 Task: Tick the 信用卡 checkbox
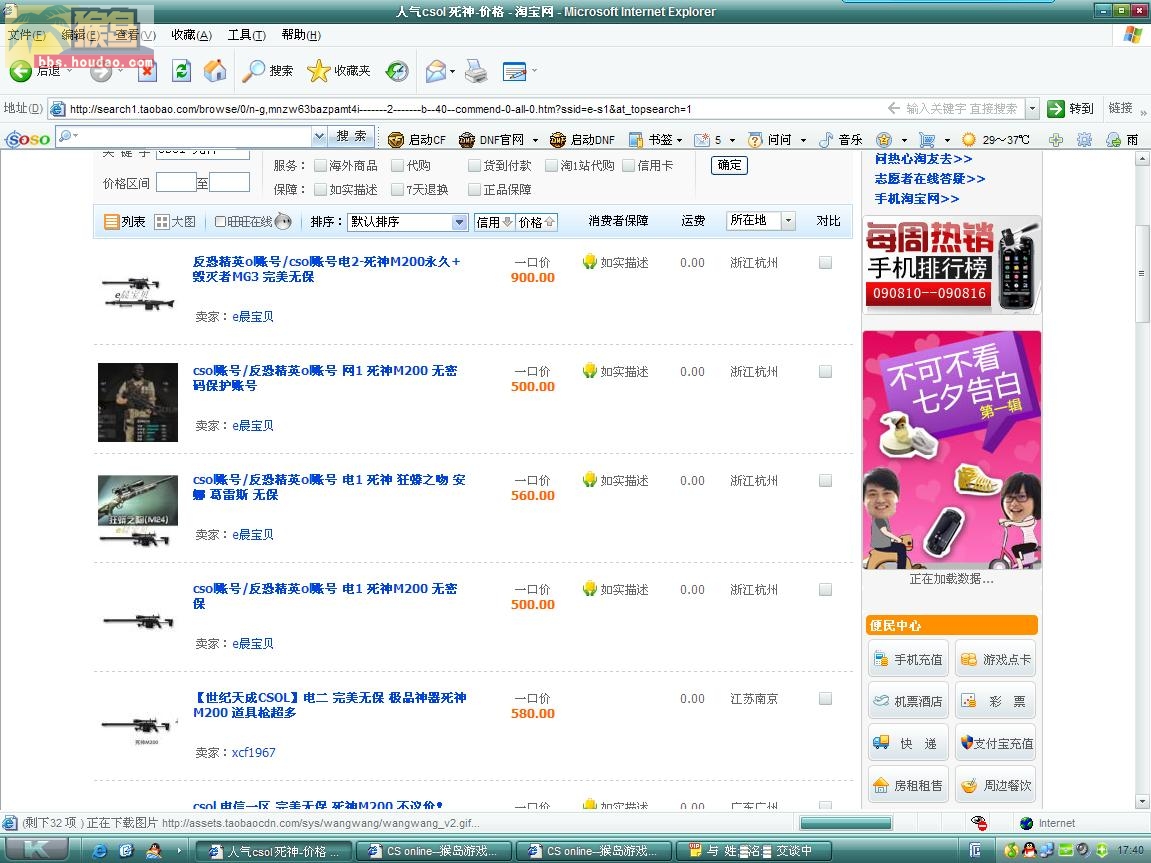tap(628, 166)
